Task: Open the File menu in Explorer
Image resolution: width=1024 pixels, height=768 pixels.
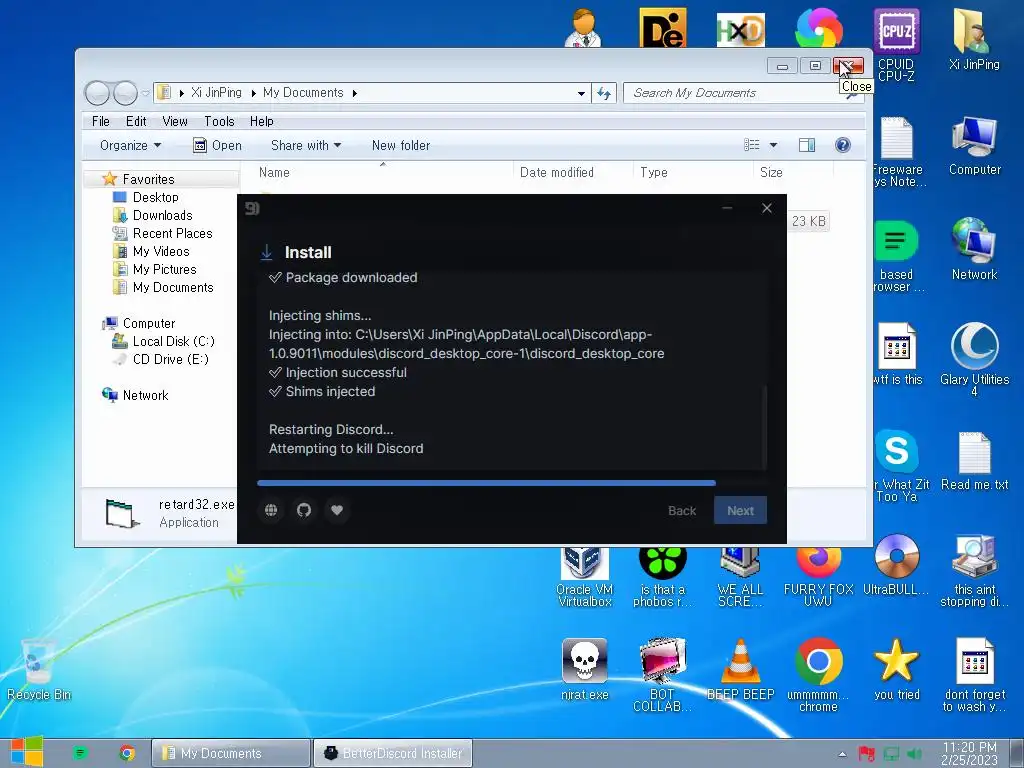Action: tap(101, 121)
